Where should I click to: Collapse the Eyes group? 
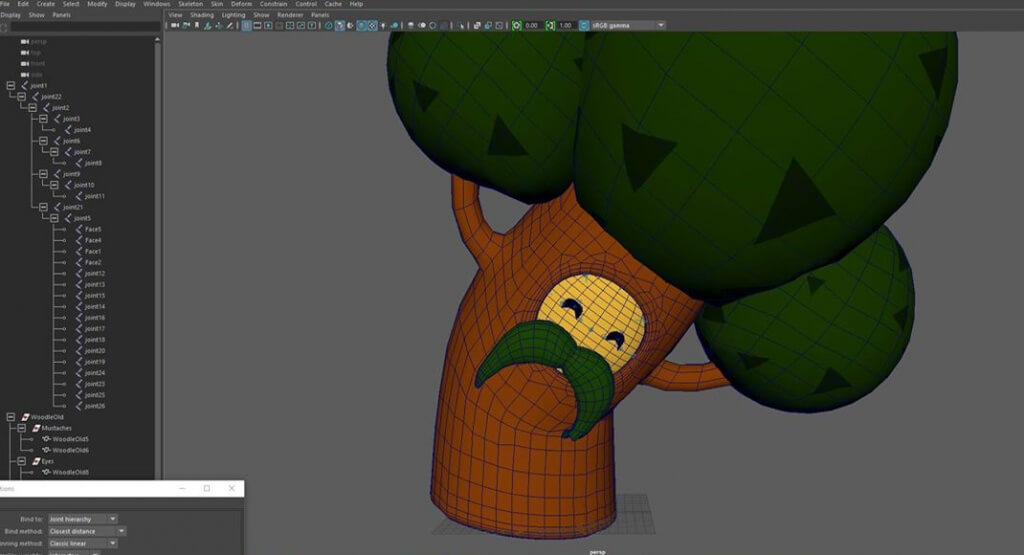pos(22,461)
